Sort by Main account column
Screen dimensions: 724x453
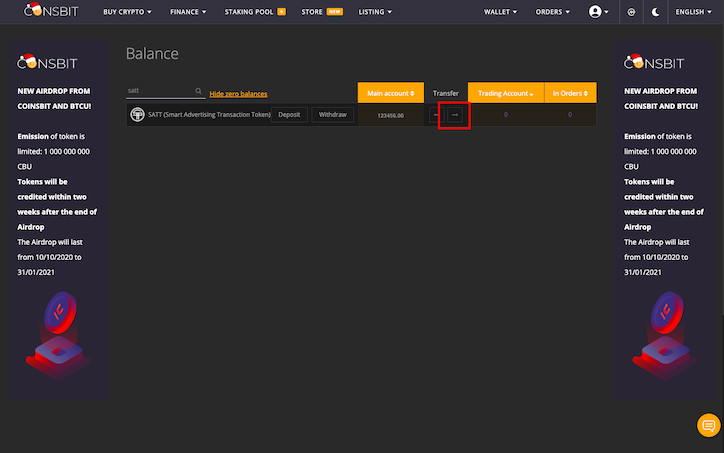[x=391, y=93]
